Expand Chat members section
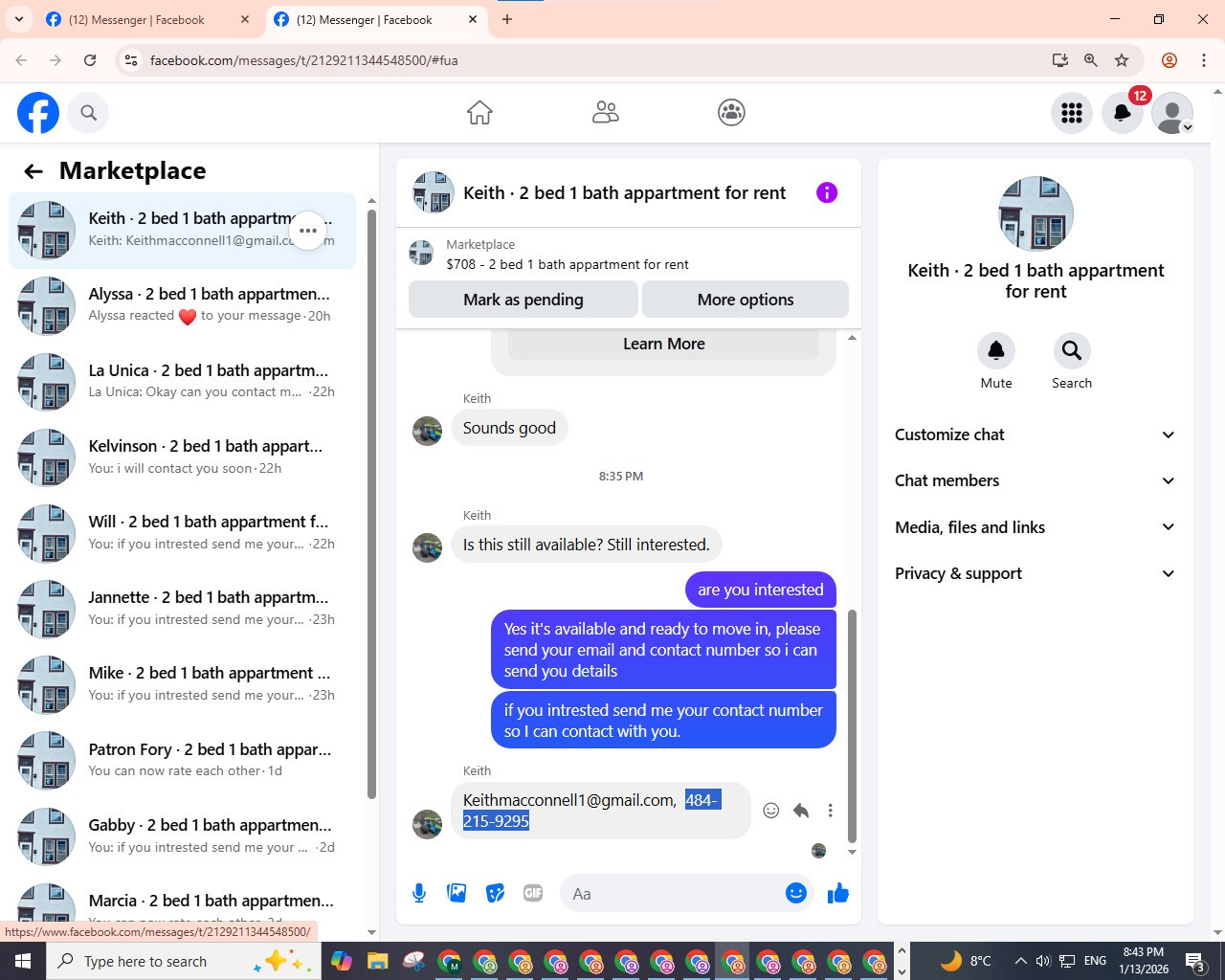The image size is (1225, 980). (1035, 480)
